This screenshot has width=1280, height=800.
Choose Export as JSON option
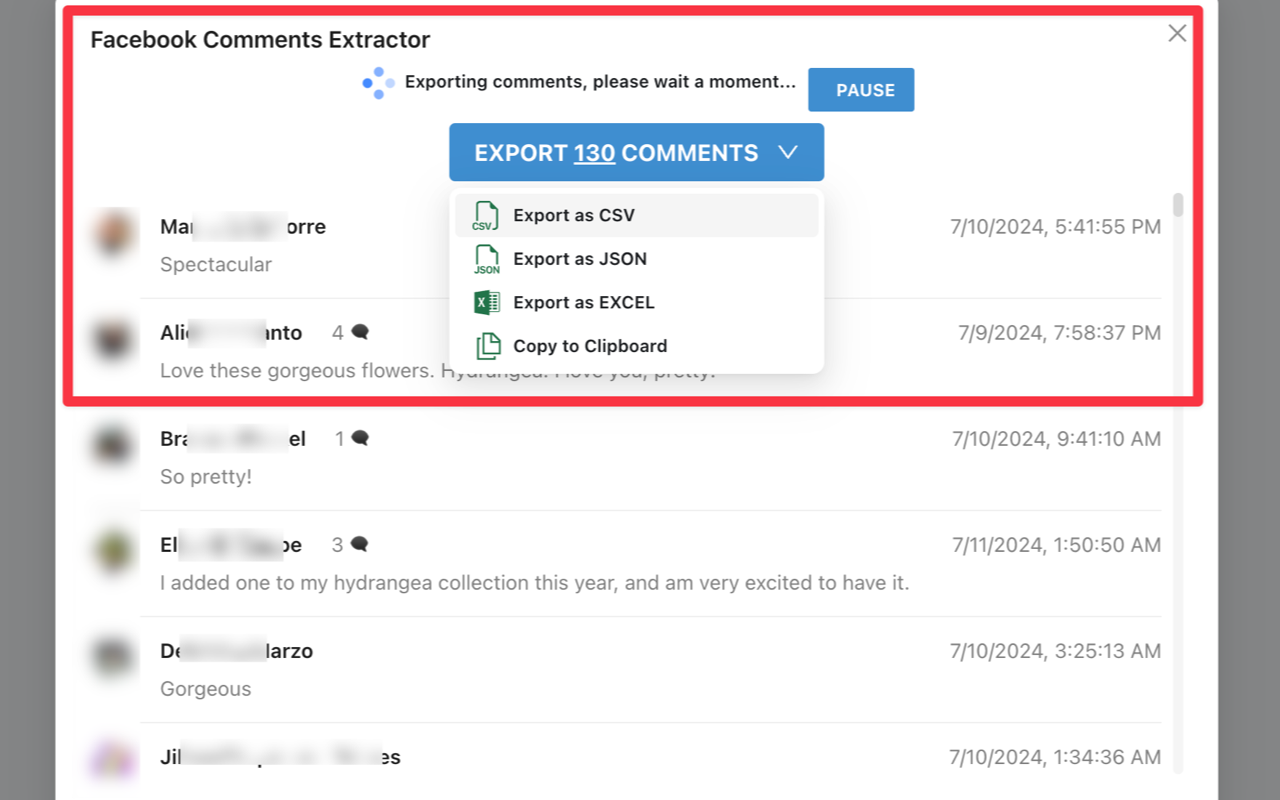click(580, 259)
